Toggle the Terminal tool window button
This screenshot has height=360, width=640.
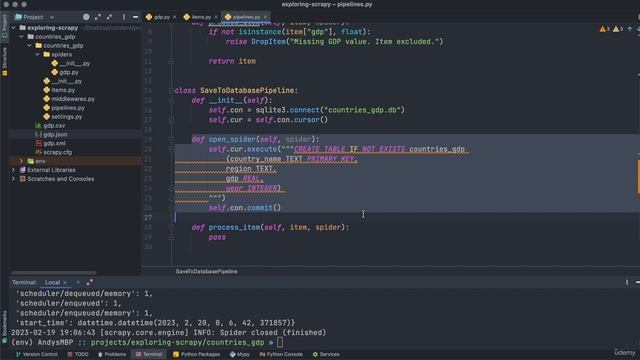(x=149, y=354)
